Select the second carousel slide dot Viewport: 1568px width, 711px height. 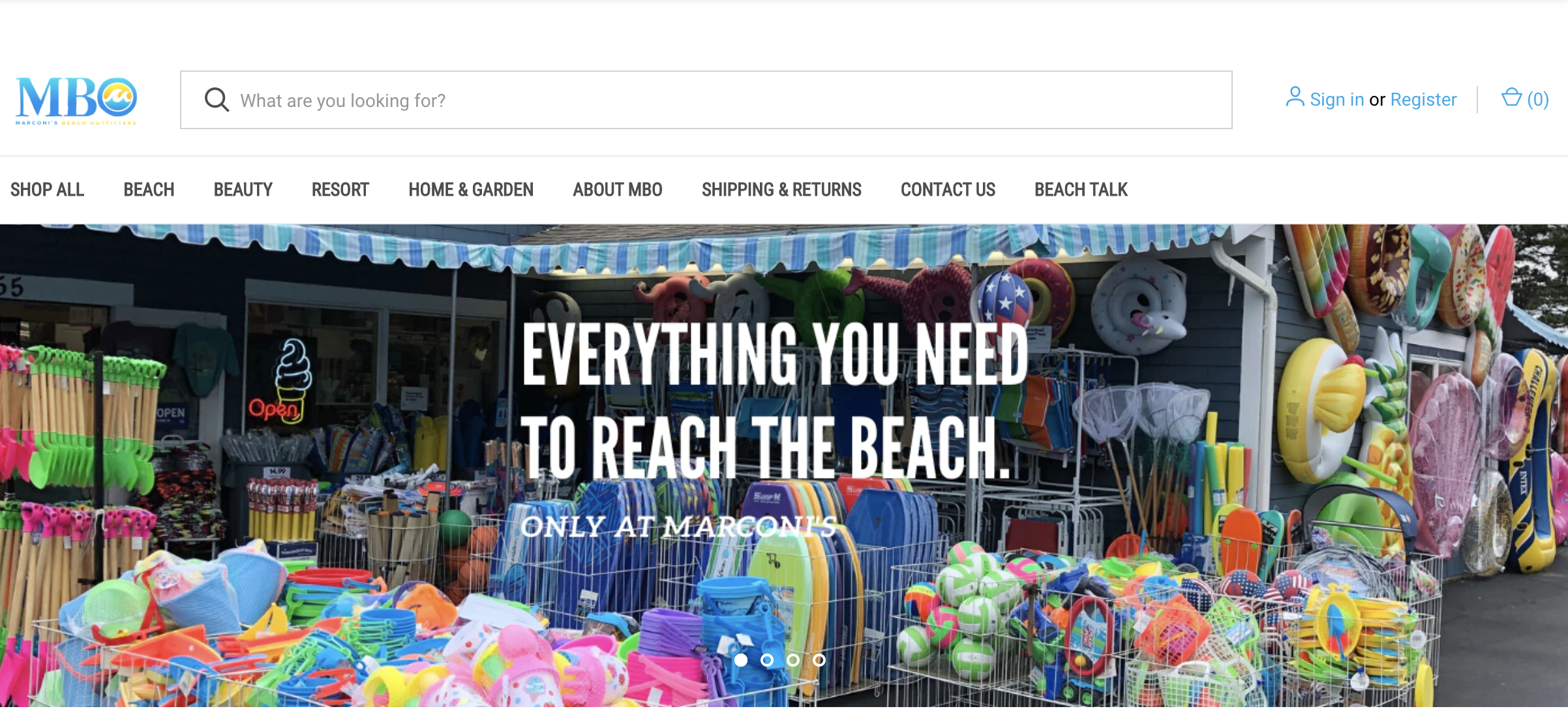pos(767,660)
